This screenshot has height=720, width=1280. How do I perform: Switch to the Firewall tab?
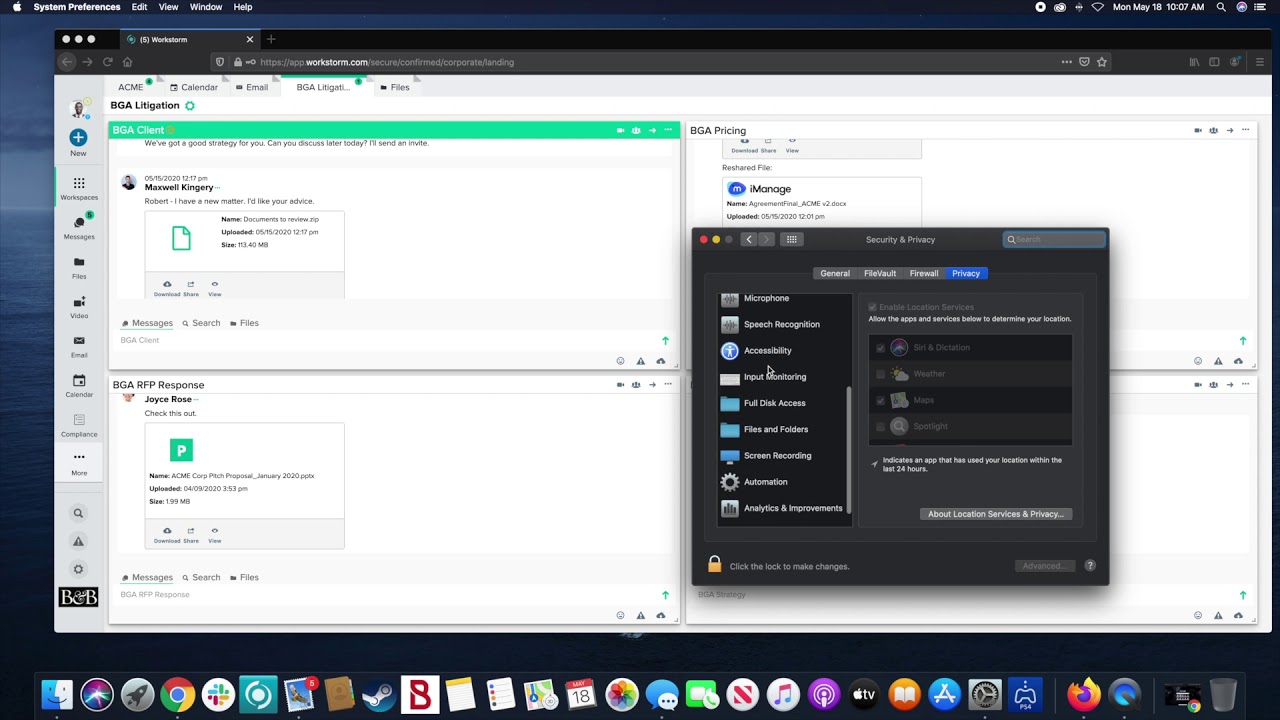pos(924,273)
